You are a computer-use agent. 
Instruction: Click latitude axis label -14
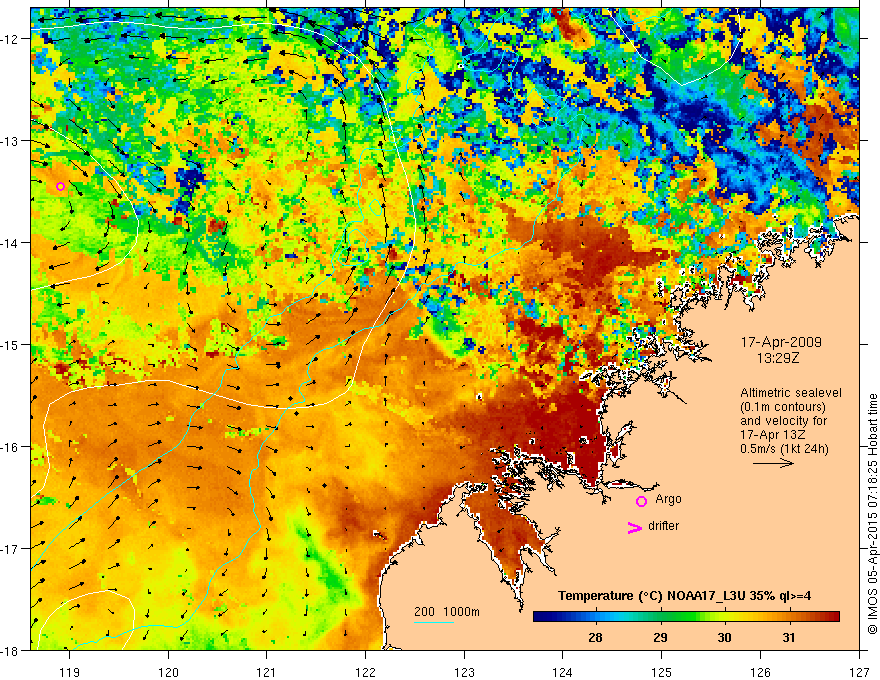11,243
